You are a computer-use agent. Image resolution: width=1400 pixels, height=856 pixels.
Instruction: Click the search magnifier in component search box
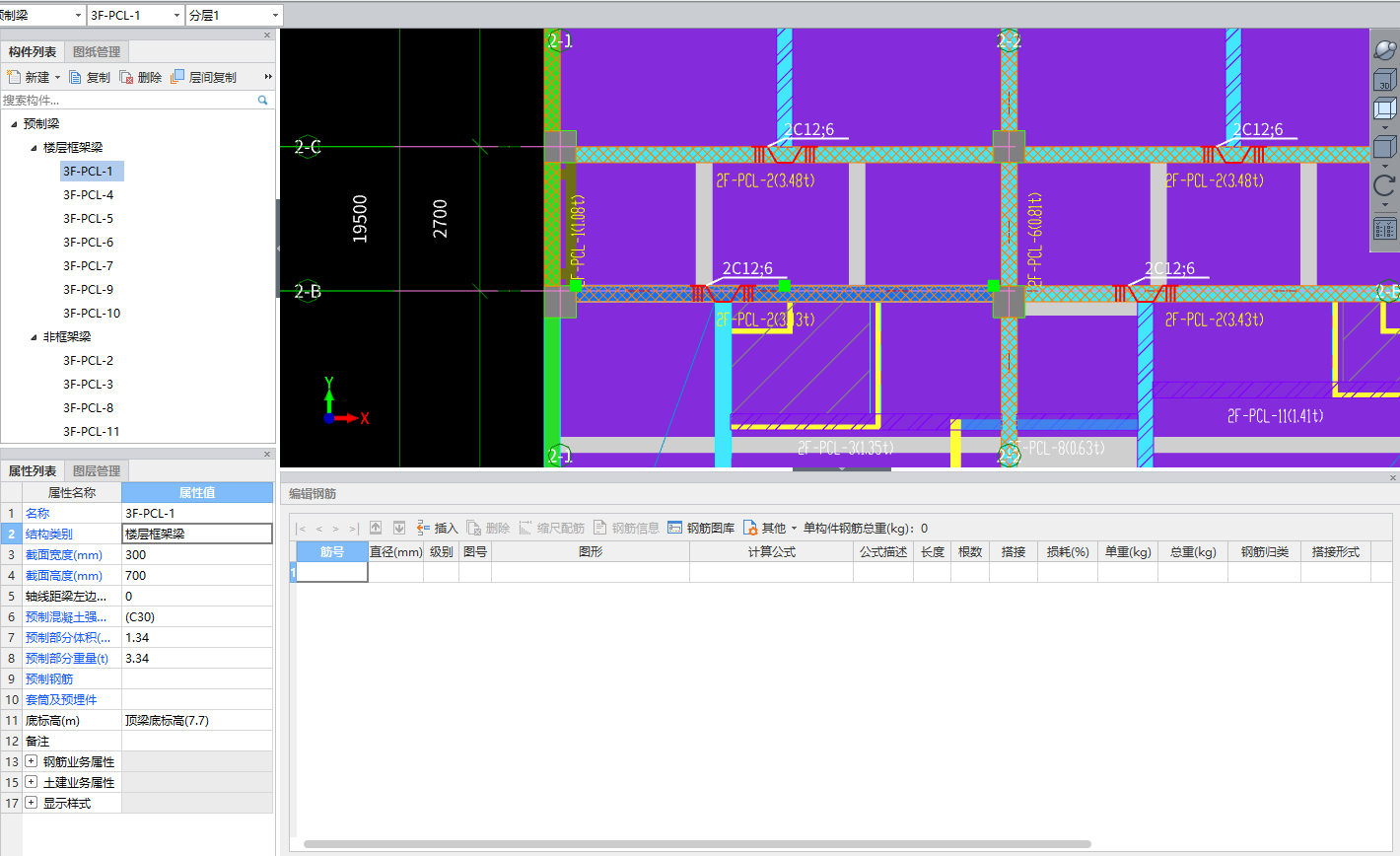click(x=263, y=100)
